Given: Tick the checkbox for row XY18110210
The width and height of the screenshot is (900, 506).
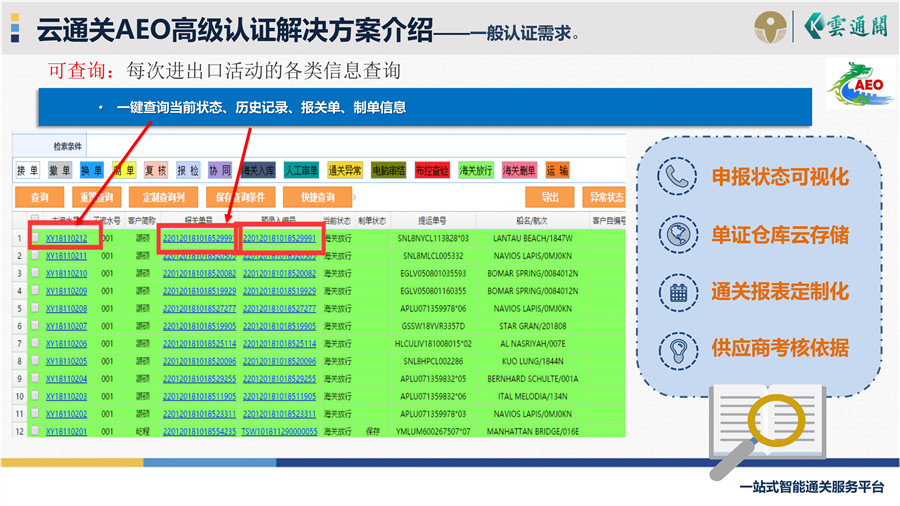Looking at the screenshot, I should (35, 273).
